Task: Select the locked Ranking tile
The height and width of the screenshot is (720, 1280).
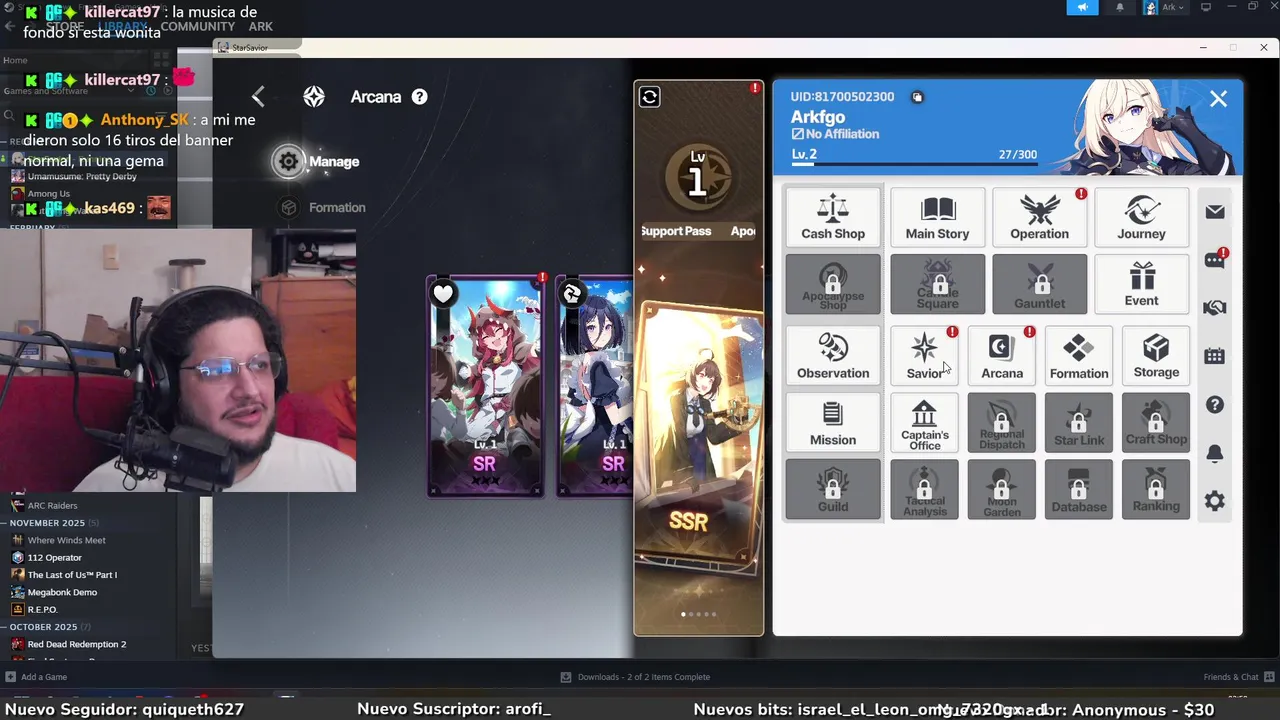Action: pyautogui.click(x=1156, y=489)
